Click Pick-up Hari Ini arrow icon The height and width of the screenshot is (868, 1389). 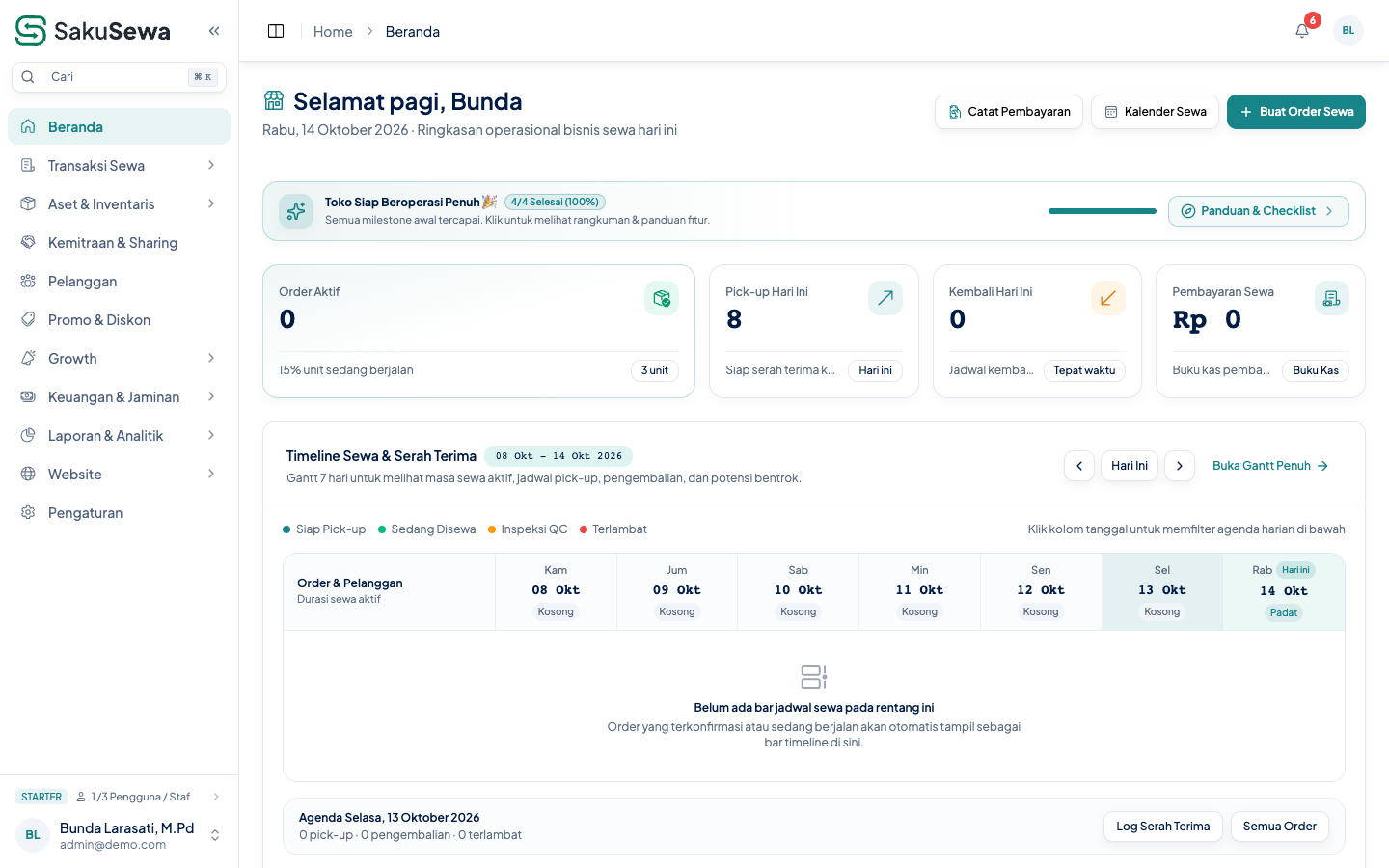point(885,298)
